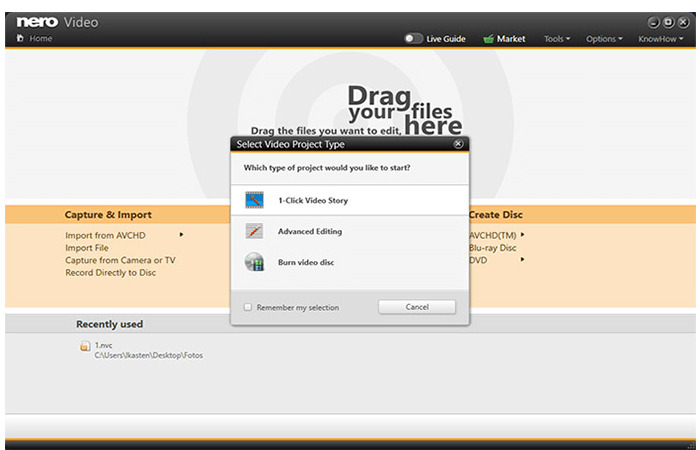The height and width of the screenshot is (450, 700).
Task: Click the Live Guide label
Action: coord(446,39)
